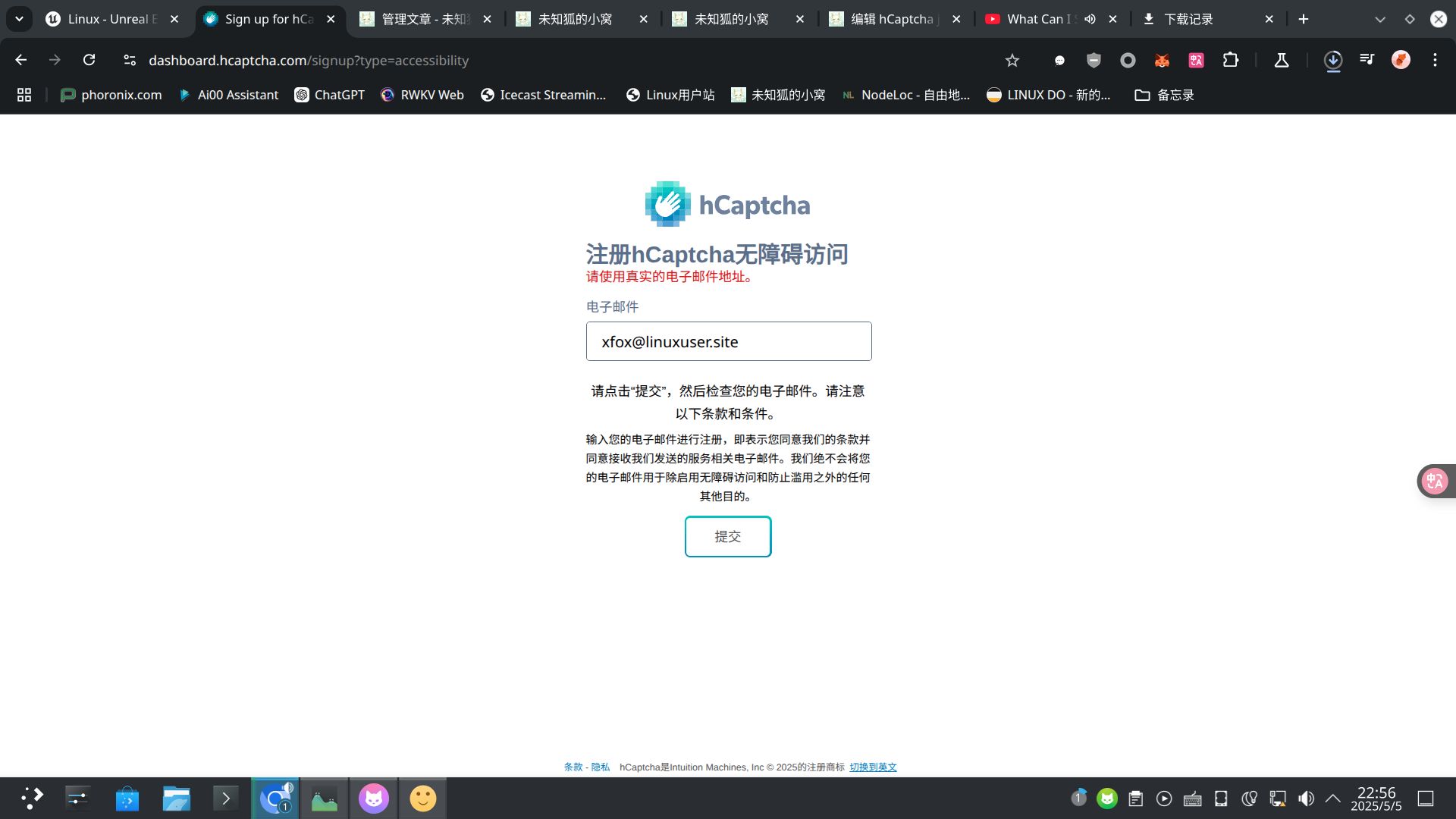Screen dimensions: 1456x819
Task: Open the KDE application launcher
Action: tap(31, 798)
